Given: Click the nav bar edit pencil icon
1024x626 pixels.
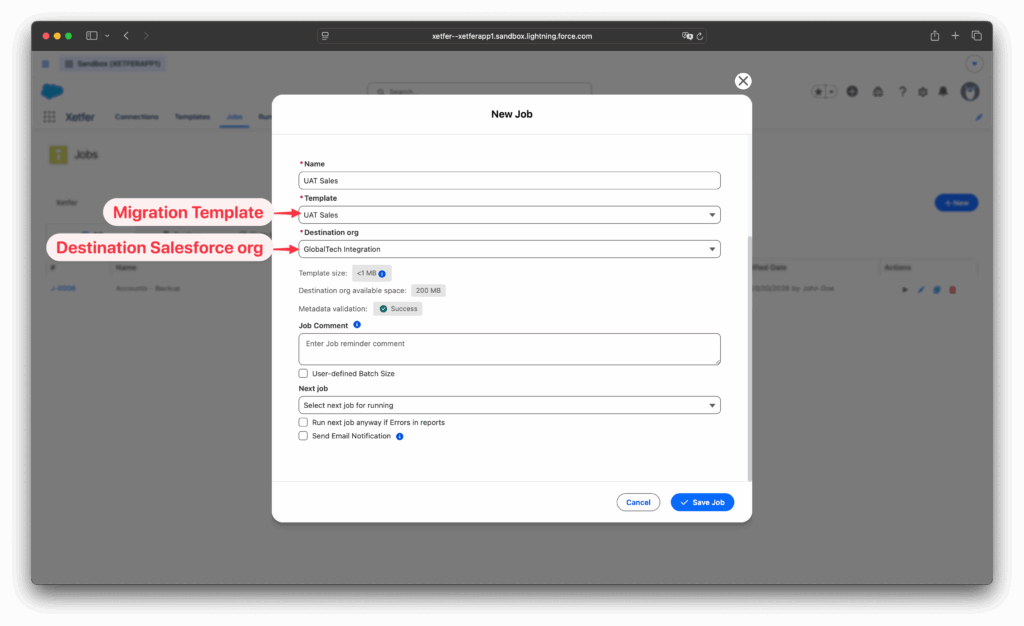Looking at the screenshot, I should pyautogui.click(x=978, y=117).
